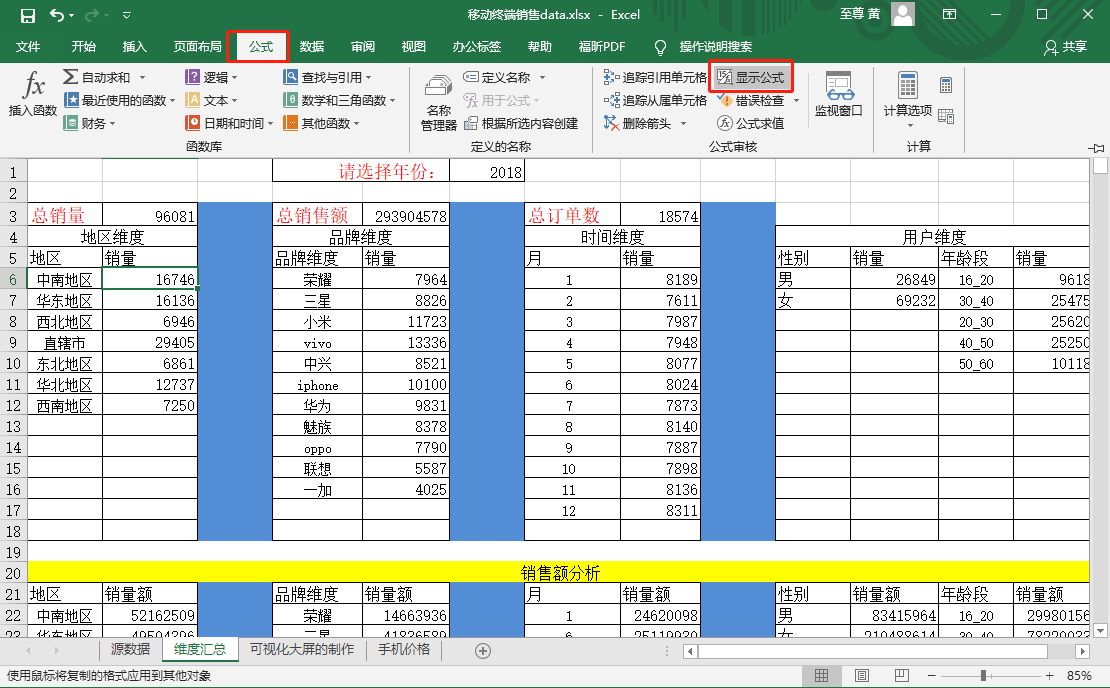The image size is (1110, 688).
Task: Click the Calculate Now icon
Action: click(946, 85)
